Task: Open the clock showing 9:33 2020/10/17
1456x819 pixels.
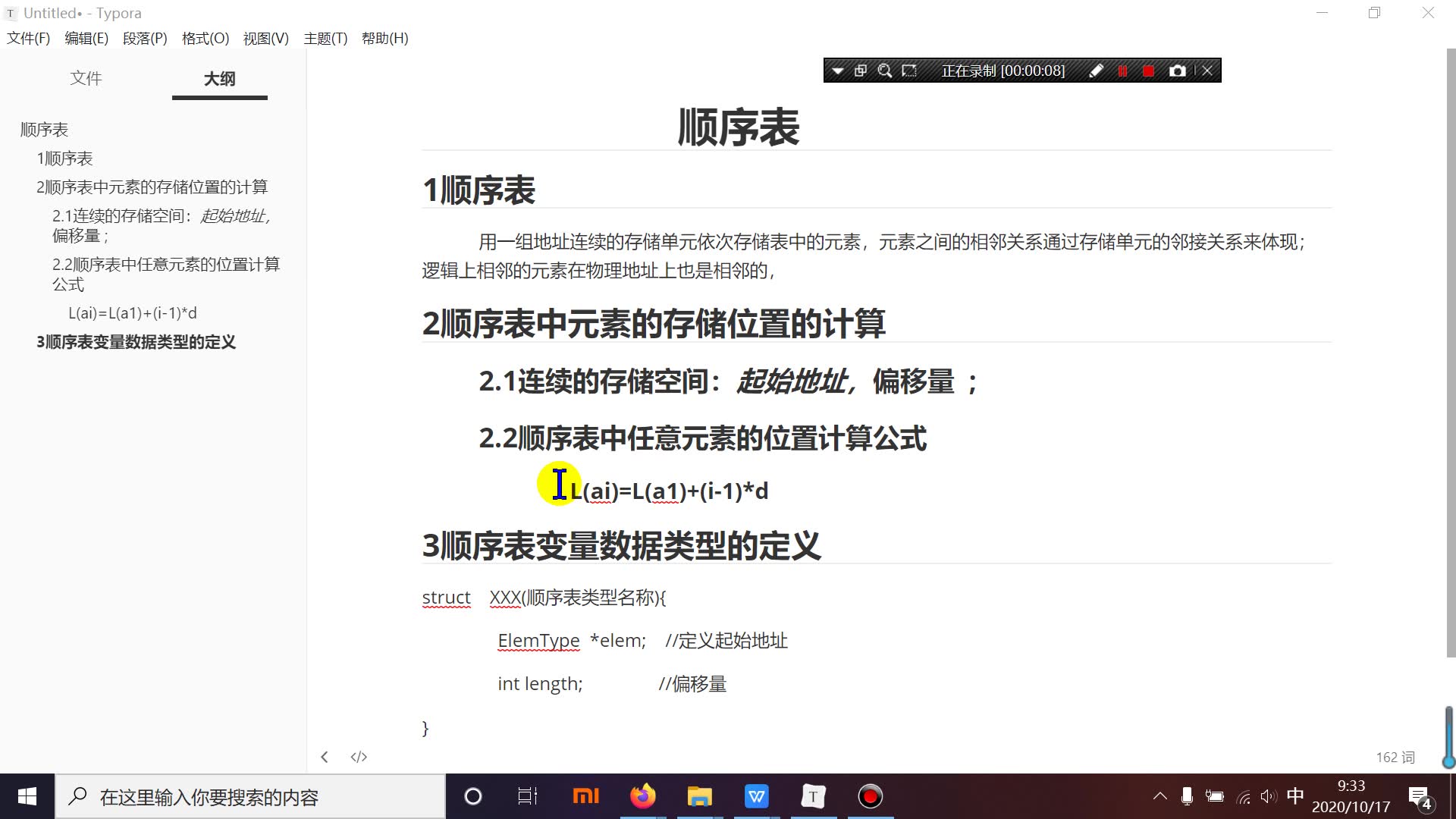Action: point(1351,796)
